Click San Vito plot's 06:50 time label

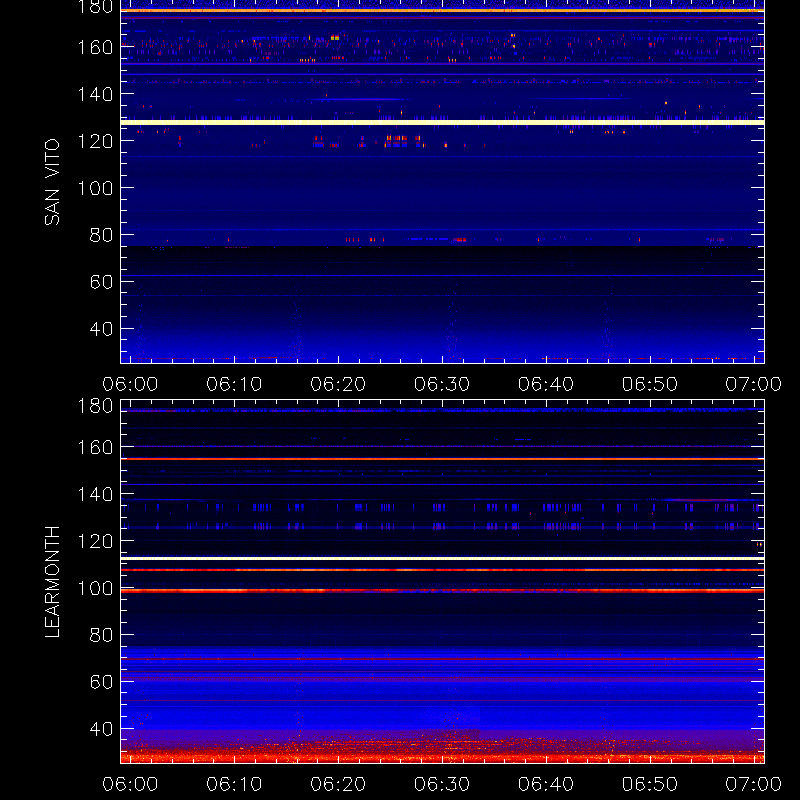(x=649, y=384)
